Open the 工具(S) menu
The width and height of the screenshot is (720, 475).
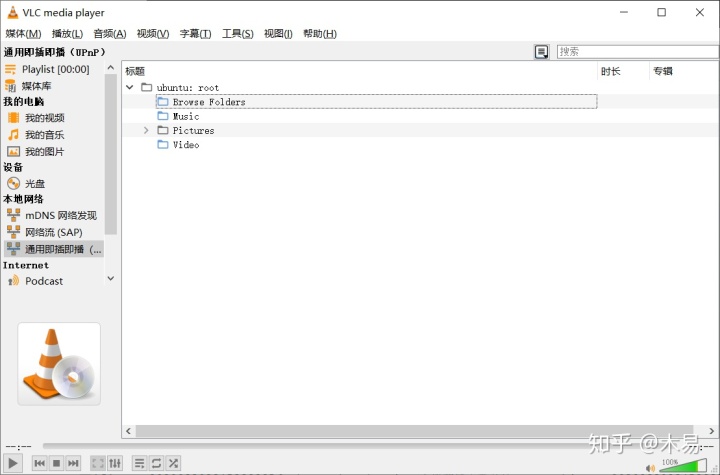tap(238, 34)
